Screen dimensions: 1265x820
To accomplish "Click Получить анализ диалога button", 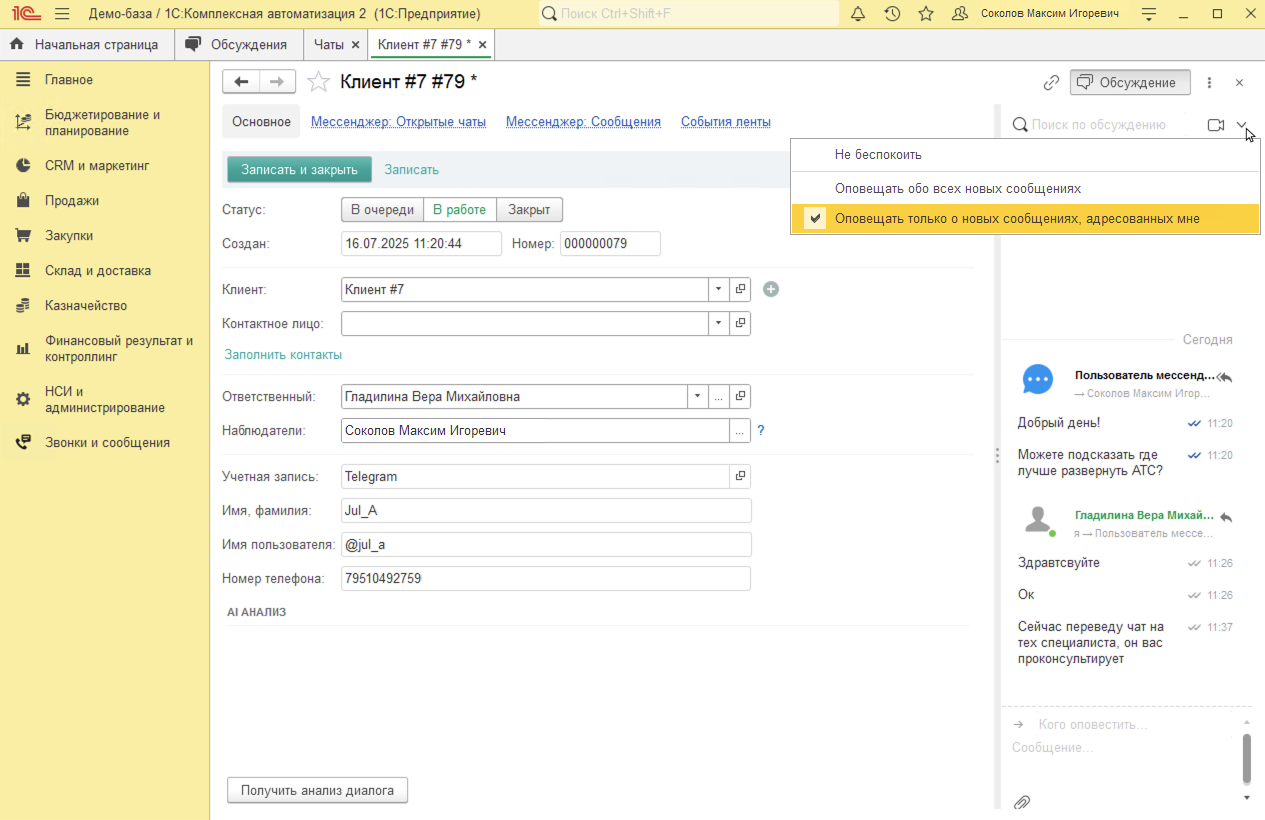I will [x=317, y=790].
